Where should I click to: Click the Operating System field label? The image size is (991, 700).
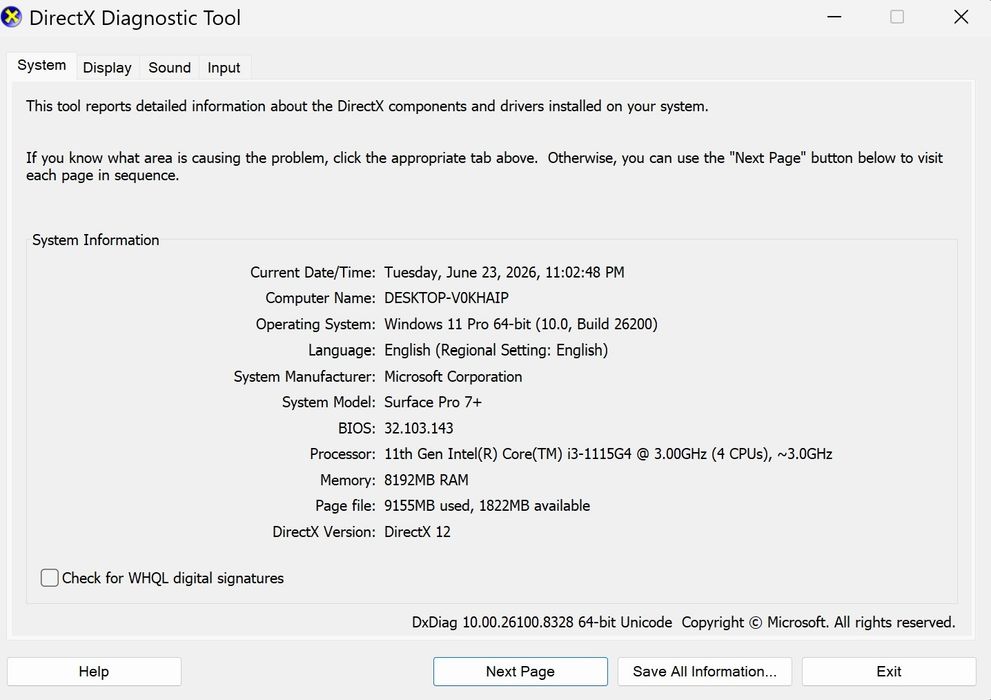(315, 324)
